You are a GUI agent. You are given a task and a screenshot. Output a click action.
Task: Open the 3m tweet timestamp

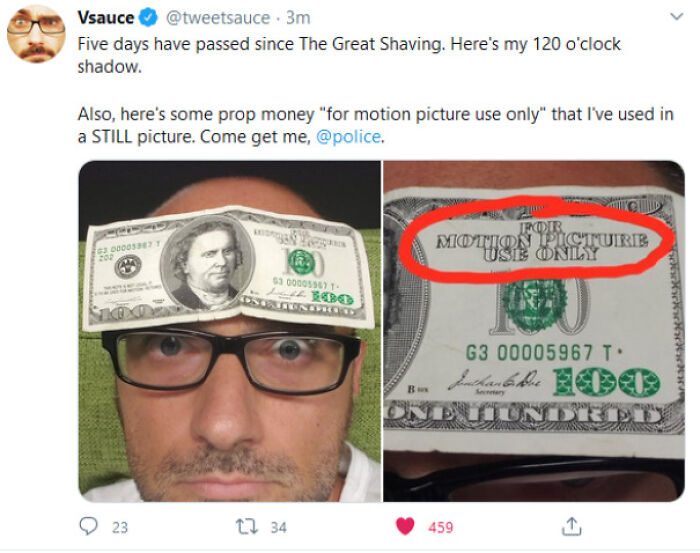(298, 18)
